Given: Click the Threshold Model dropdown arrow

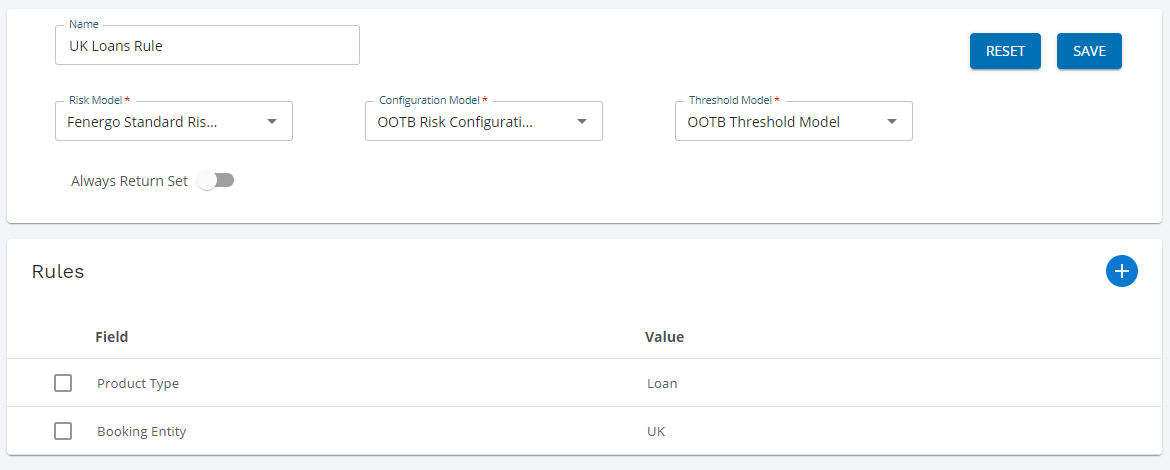Looking at the screenshot, I should [891, 122].
